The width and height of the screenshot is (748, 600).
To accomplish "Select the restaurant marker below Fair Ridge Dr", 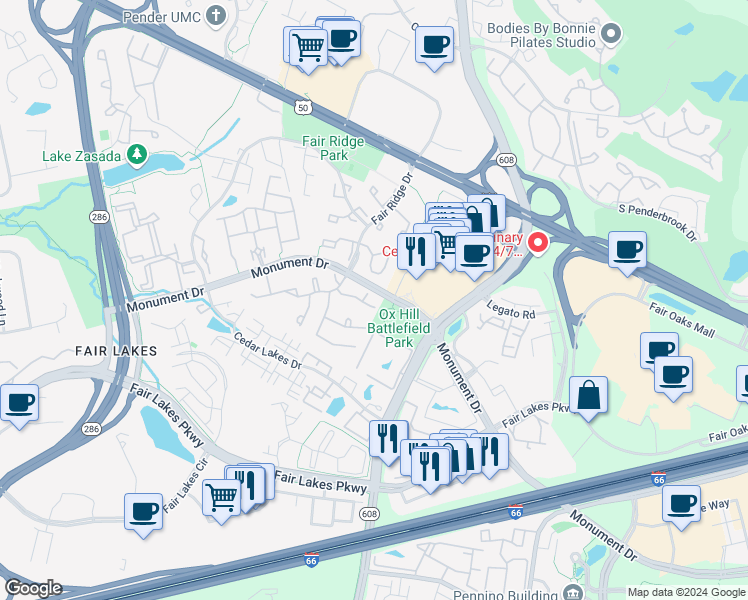I will pyautogui.click(x=415, y=252).
